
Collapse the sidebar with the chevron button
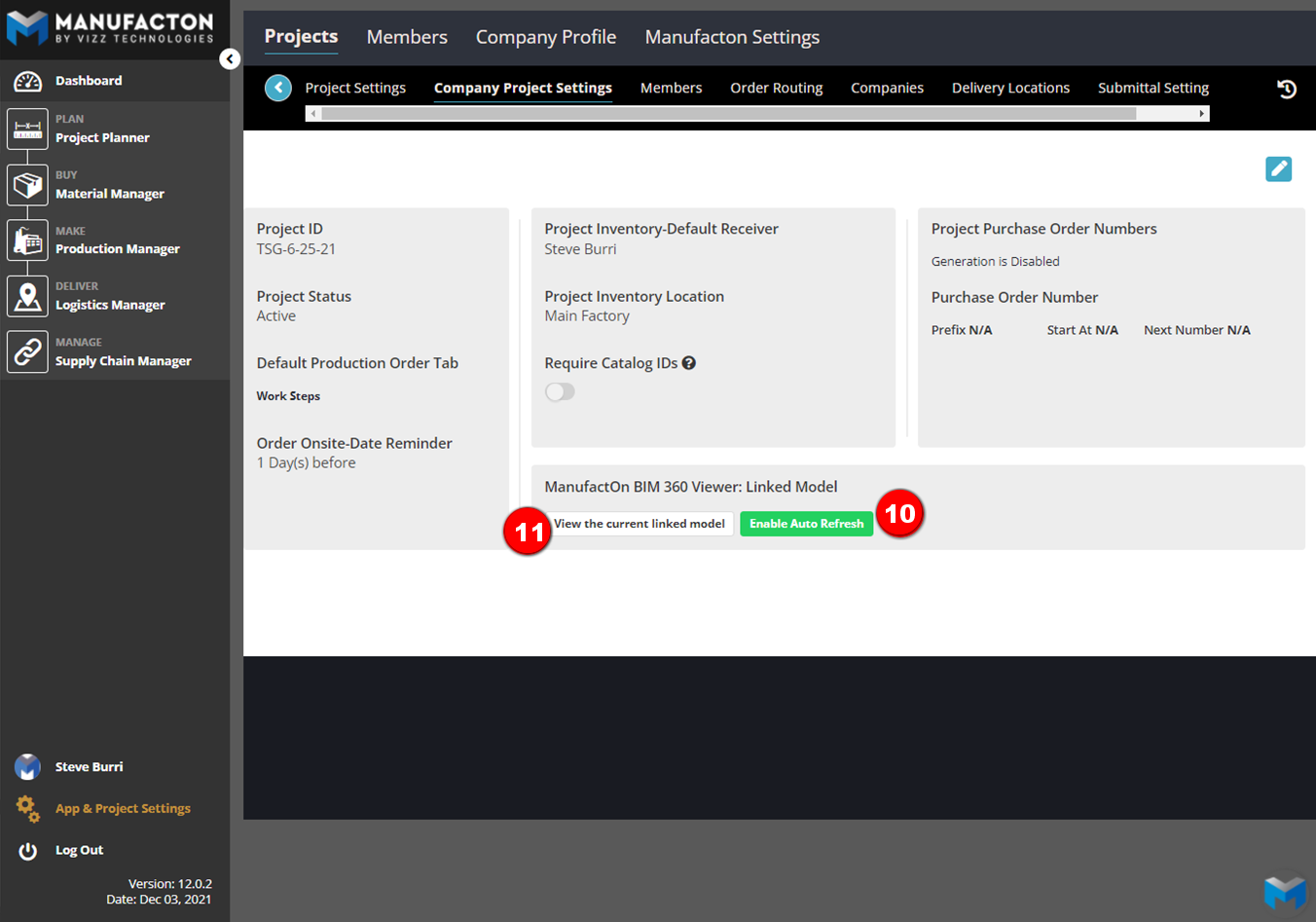[x=230, y=59]
